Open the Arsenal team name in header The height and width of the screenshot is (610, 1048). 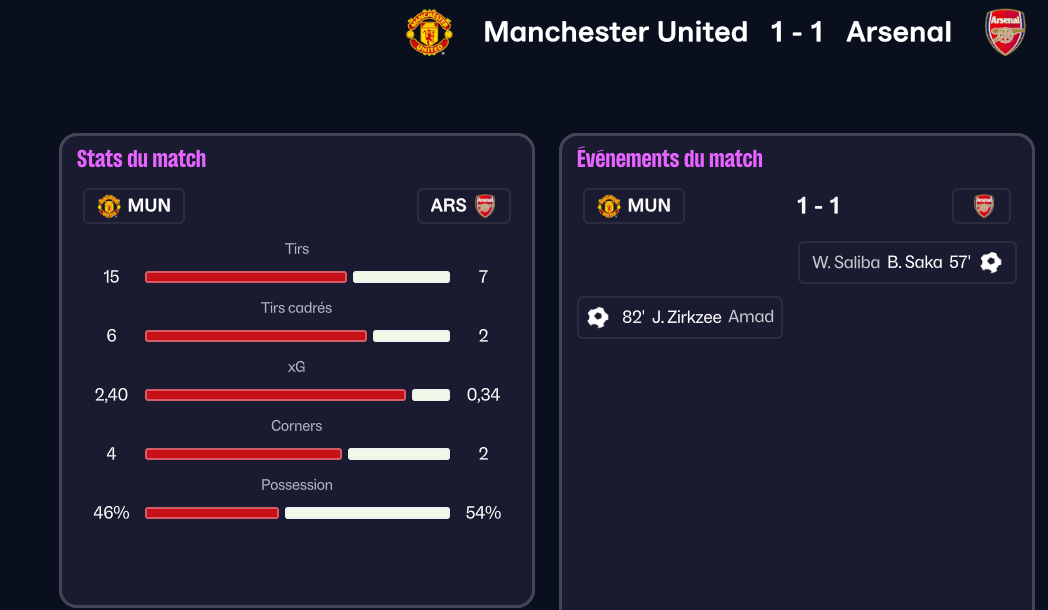tap(899, 32)
